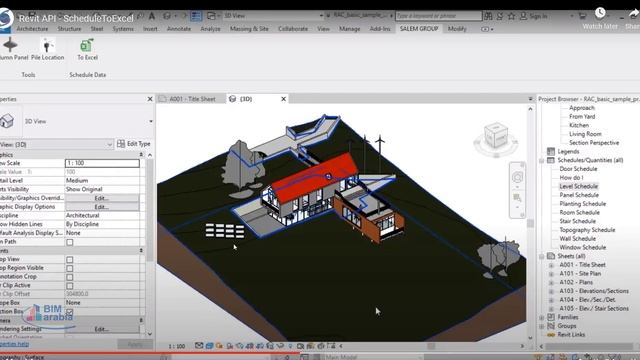
Task: Switch to the Collaborate ribbon tab
Action: 293,29
